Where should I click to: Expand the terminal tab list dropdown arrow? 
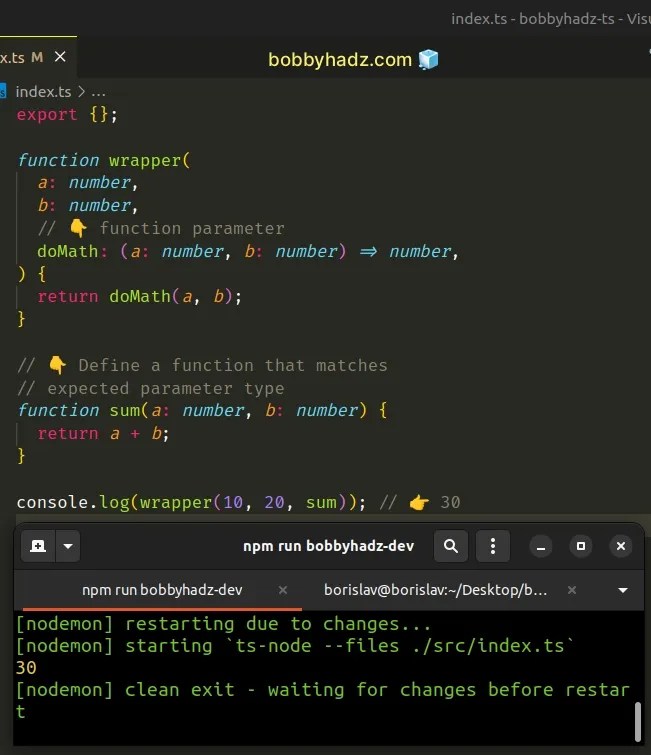(623, 590)
